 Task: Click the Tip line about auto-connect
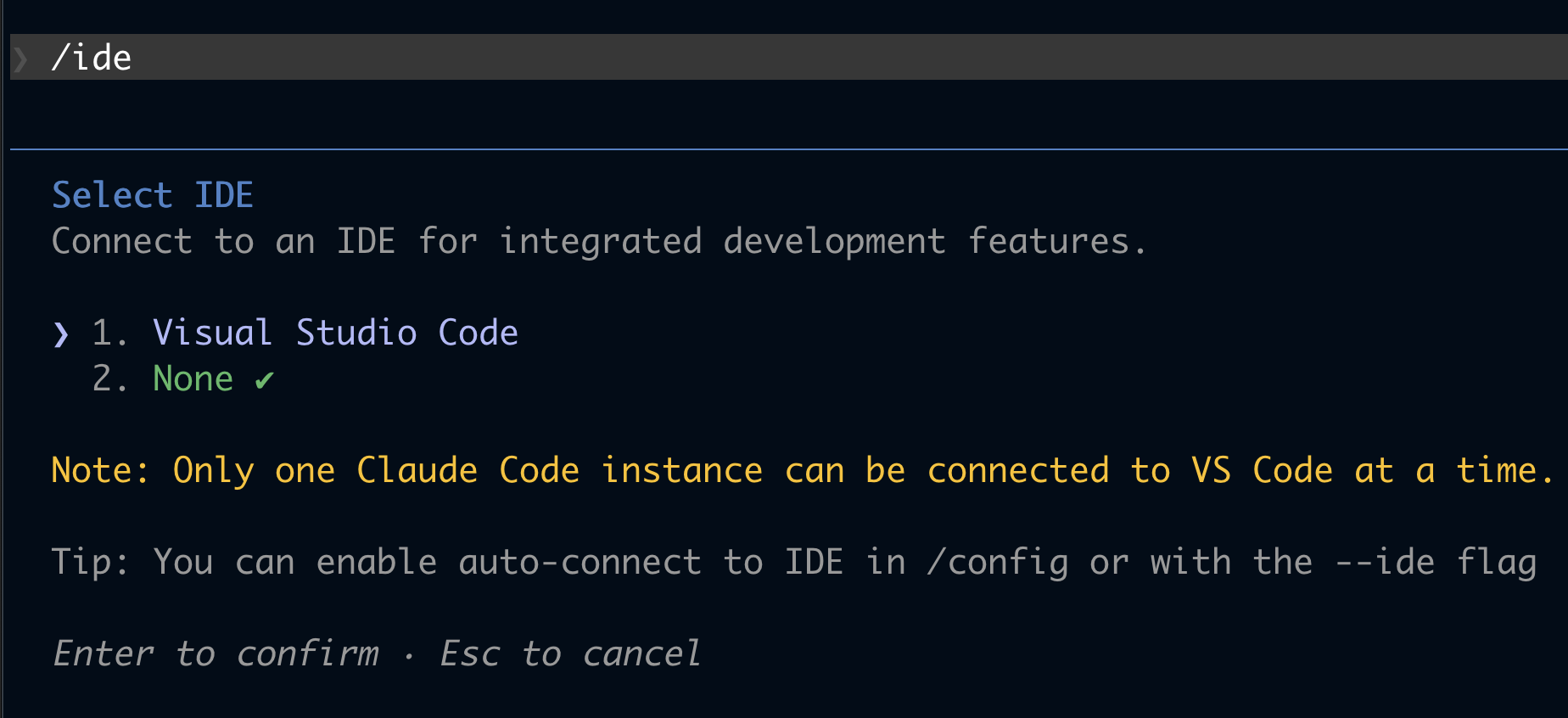pos(794,563)
